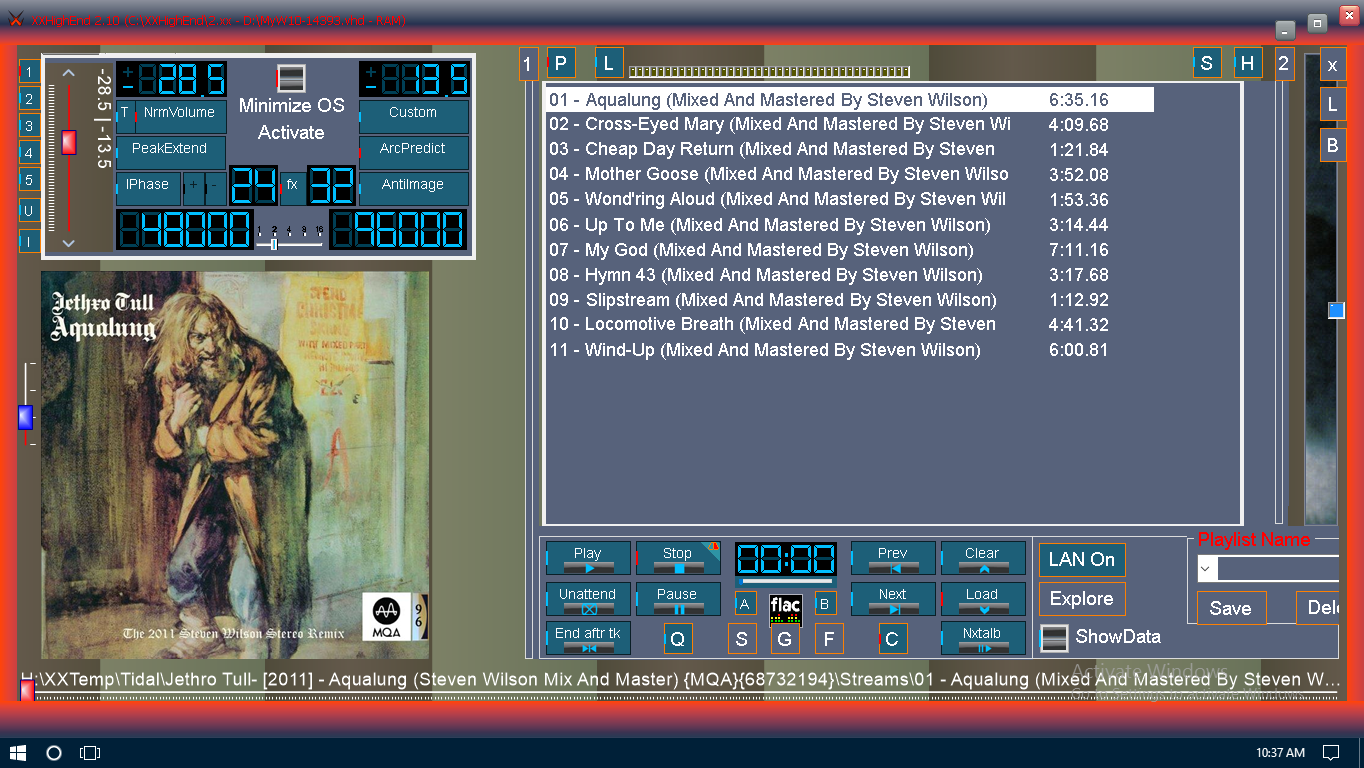Clear the playlist with Clear
1364x768 pixels.
(x=982, y=558)
